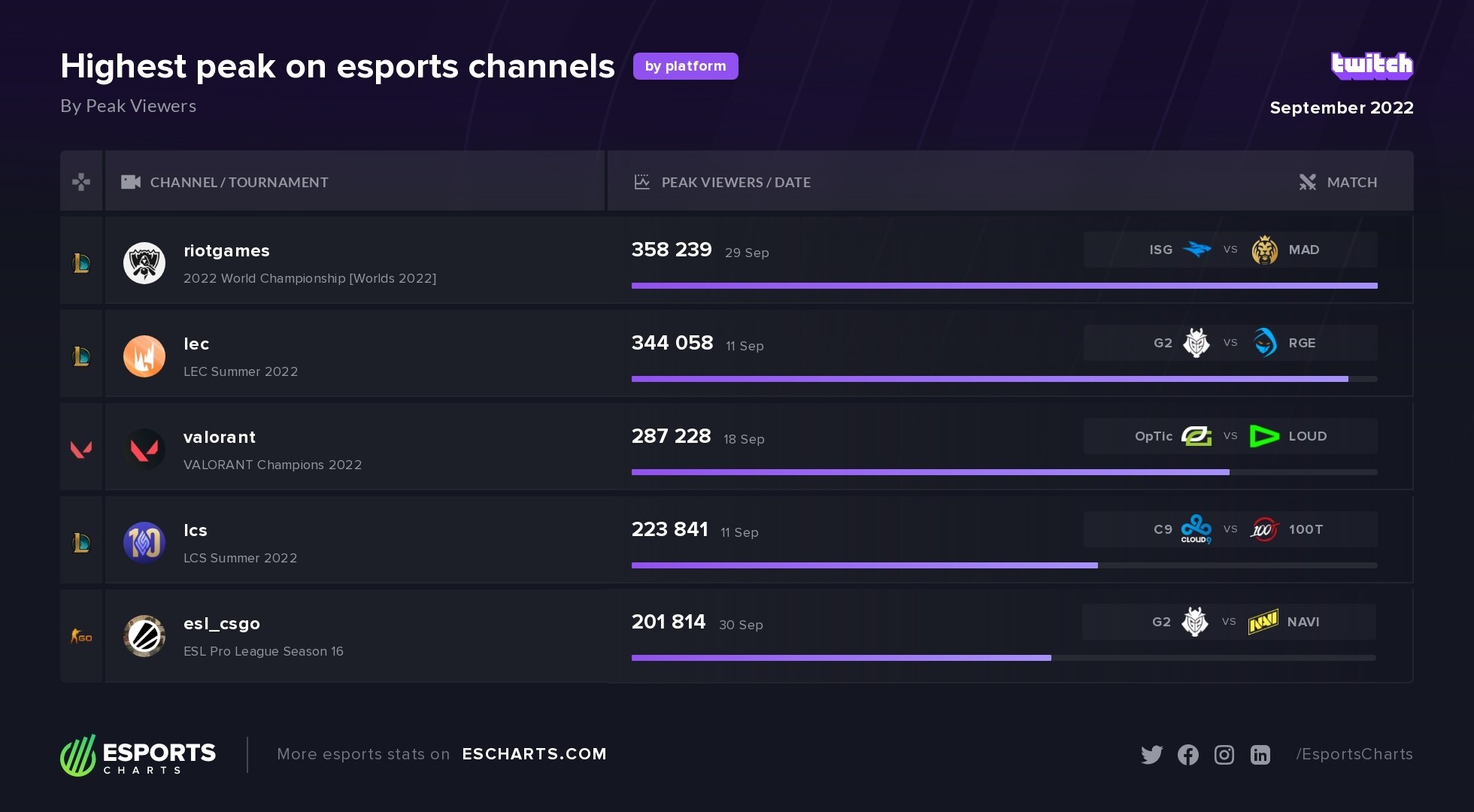Image resolution: width=1474 pixels, height=812 pixels.
Task: Click the 'by platform' badge
Action: (685, 66)
